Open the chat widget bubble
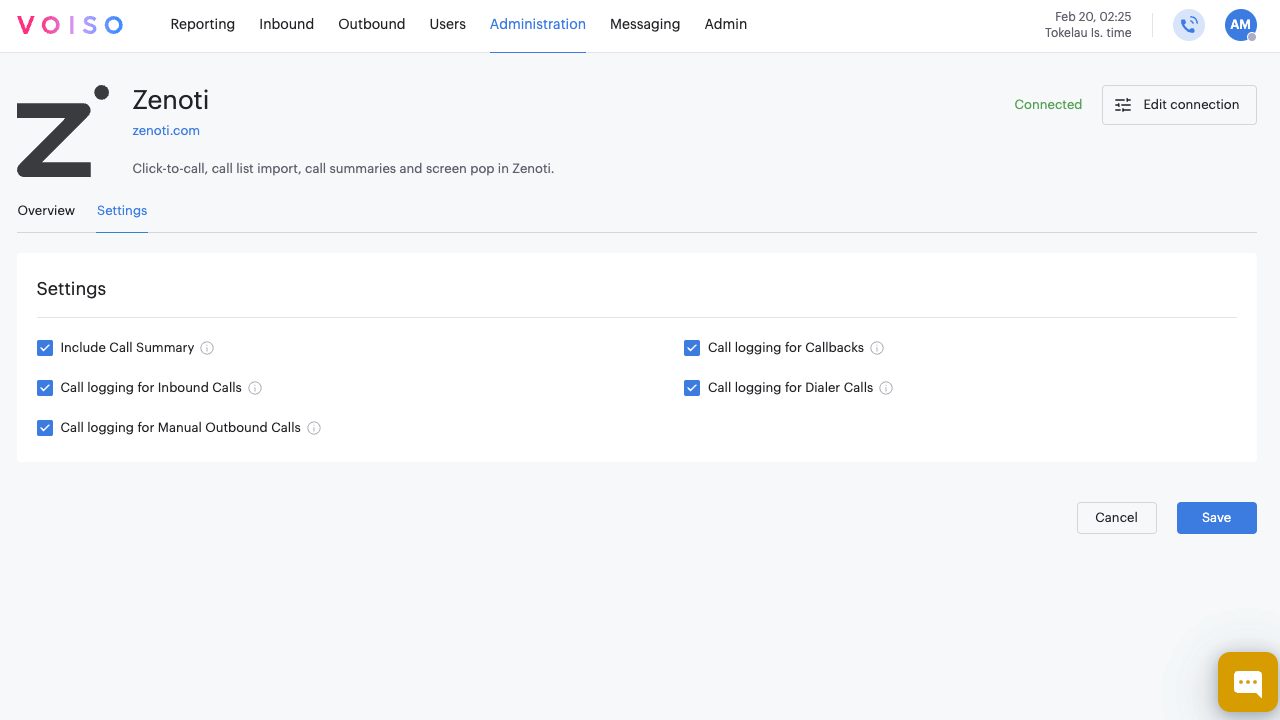Viewport: 1280px width, 720px height. click(1247, 682)
